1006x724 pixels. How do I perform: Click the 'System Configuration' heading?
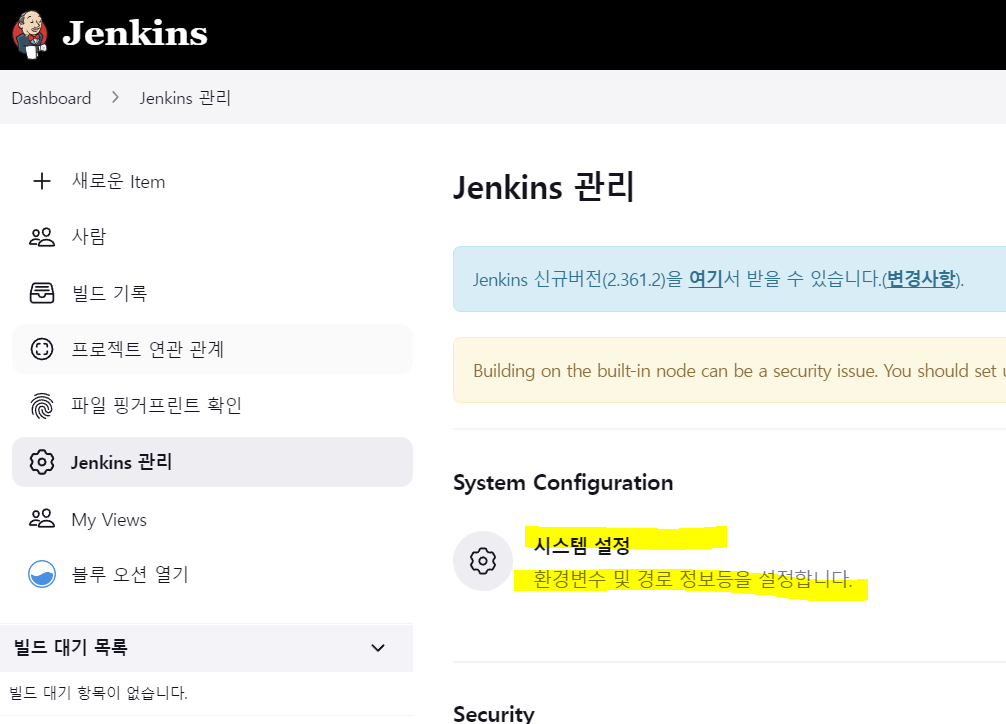[563, 483]
